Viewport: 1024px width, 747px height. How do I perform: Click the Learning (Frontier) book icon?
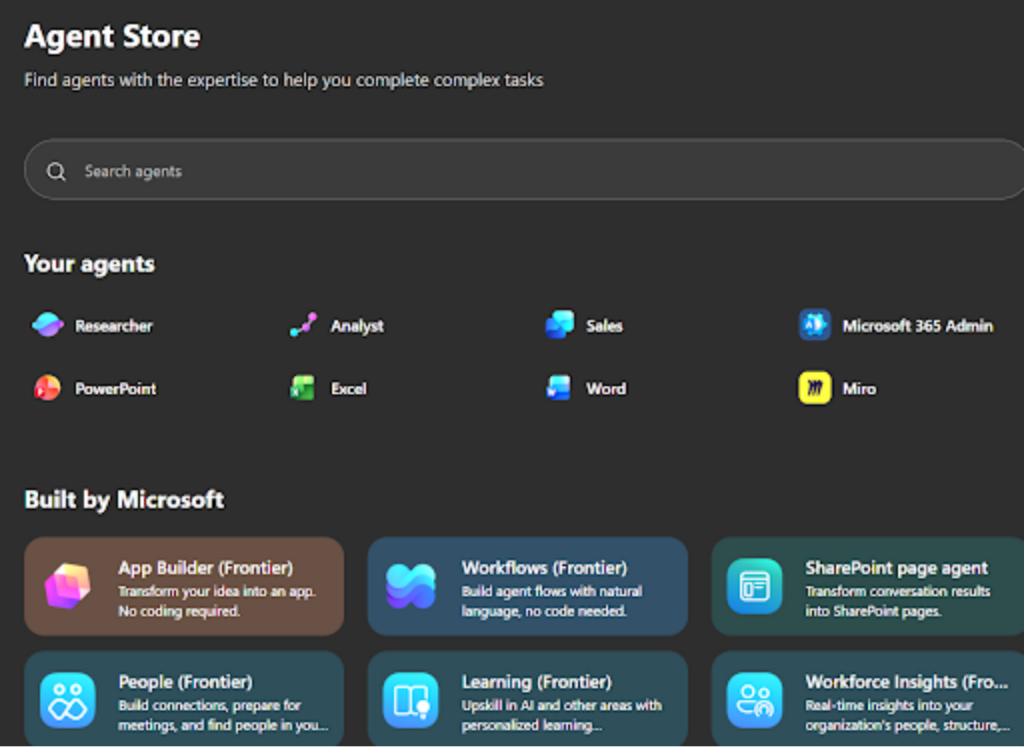pos(411,700)
